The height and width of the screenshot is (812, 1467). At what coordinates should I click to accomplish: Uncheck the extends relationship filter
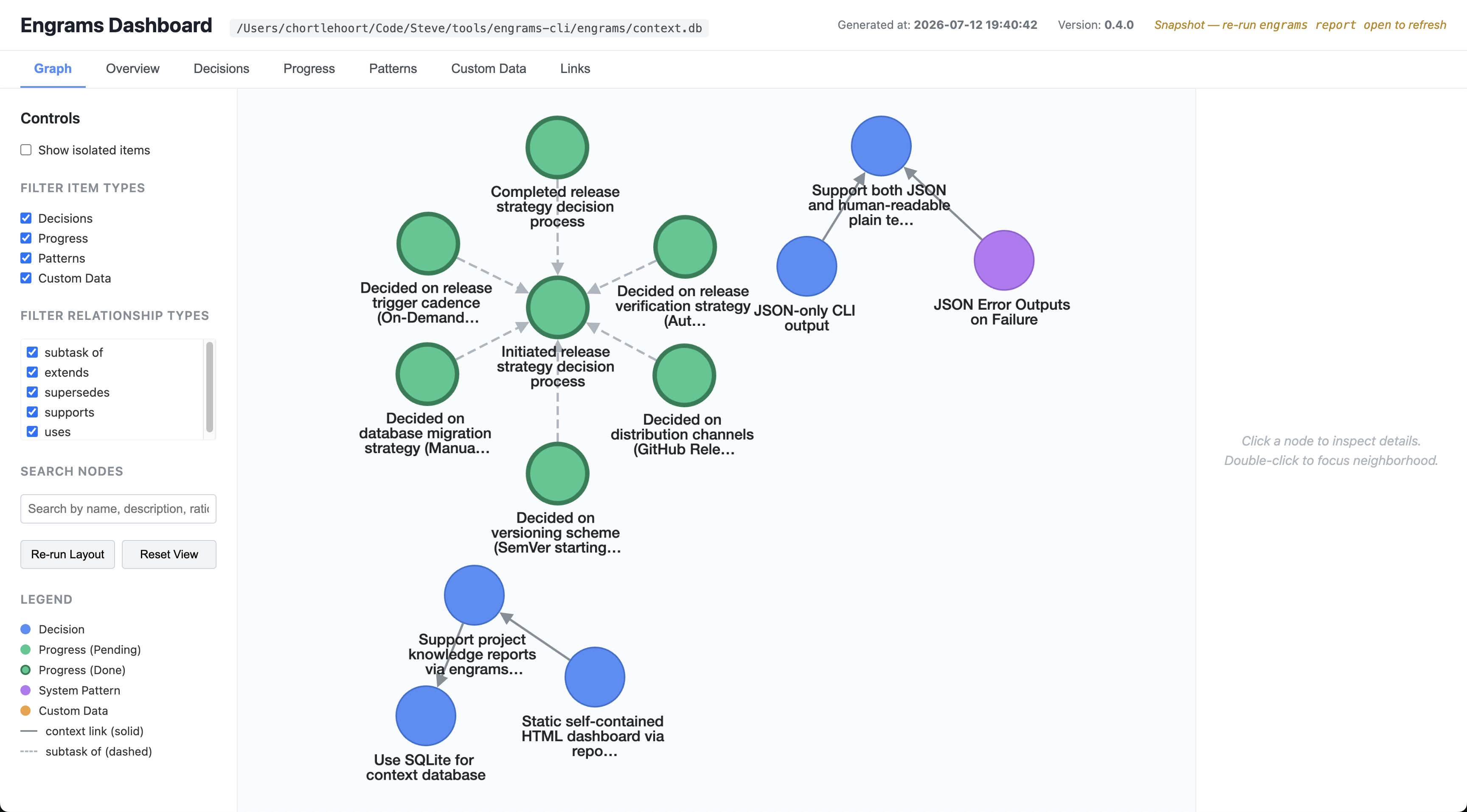(x=32, y=372)
